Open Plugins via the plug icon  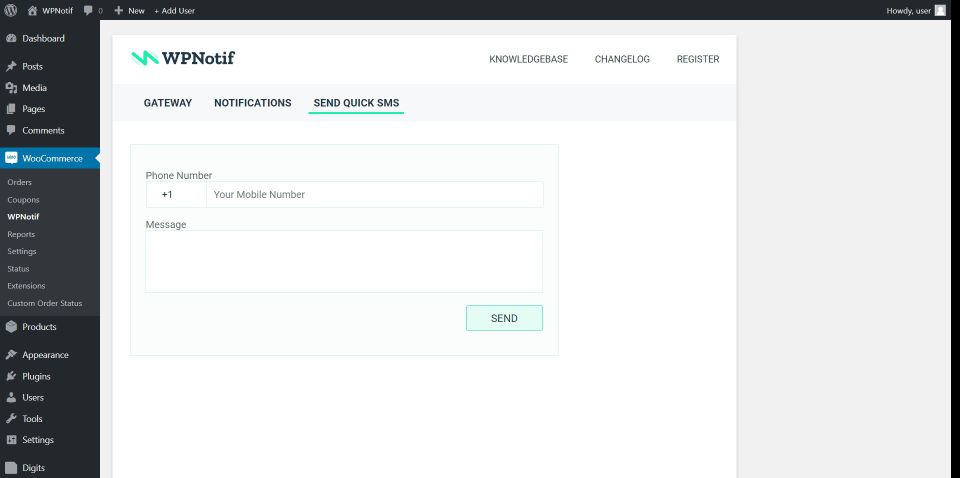coord(11,377)
